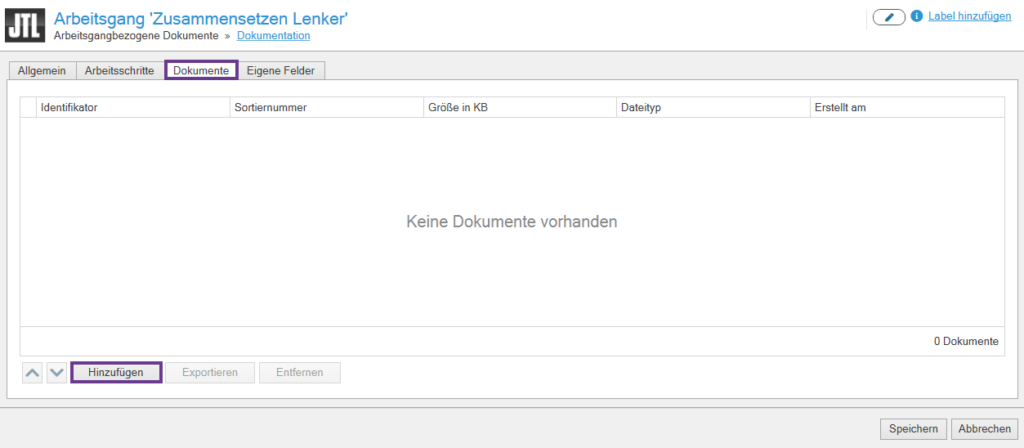Click the blue info icon
The width and height of the screenshot is (1024, 448).
(916, 16)
